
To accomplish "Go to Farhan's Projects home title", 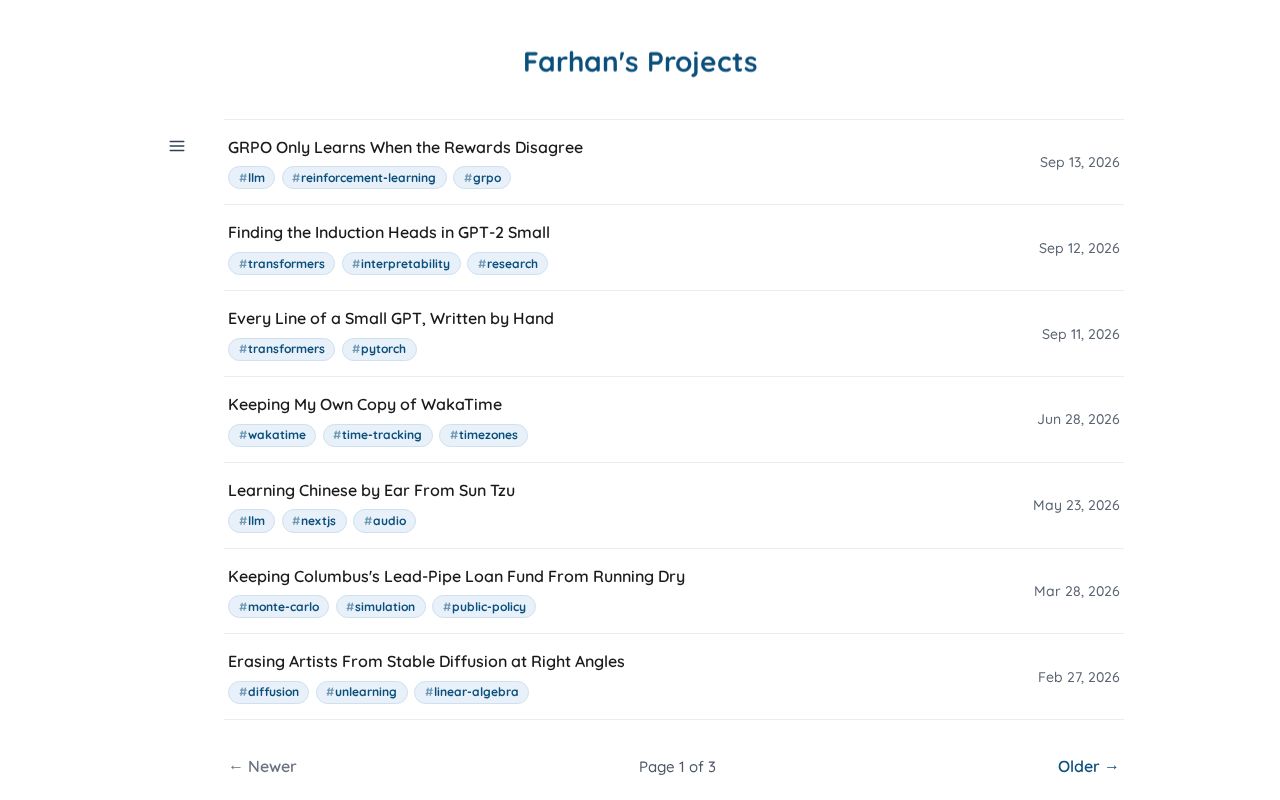I will click(640, 62).
